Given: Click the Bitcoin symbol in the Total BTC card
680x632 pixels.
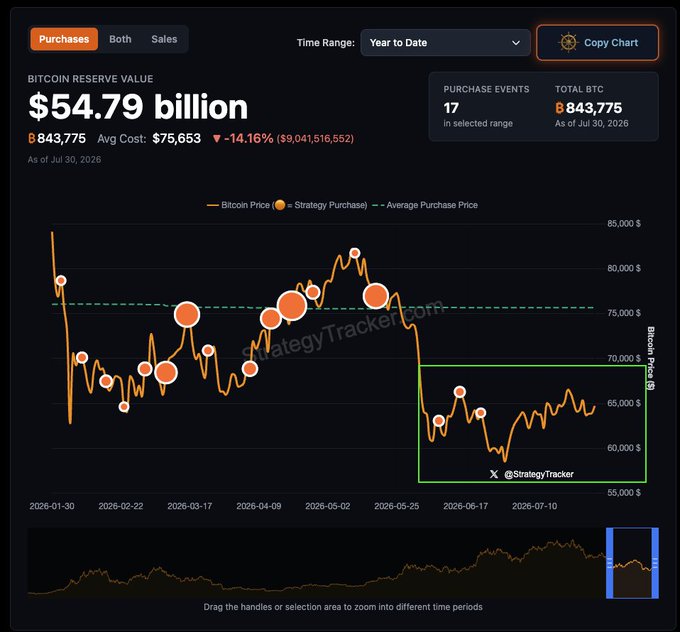Looking at the screenshot, I should [x=559, y=108].
